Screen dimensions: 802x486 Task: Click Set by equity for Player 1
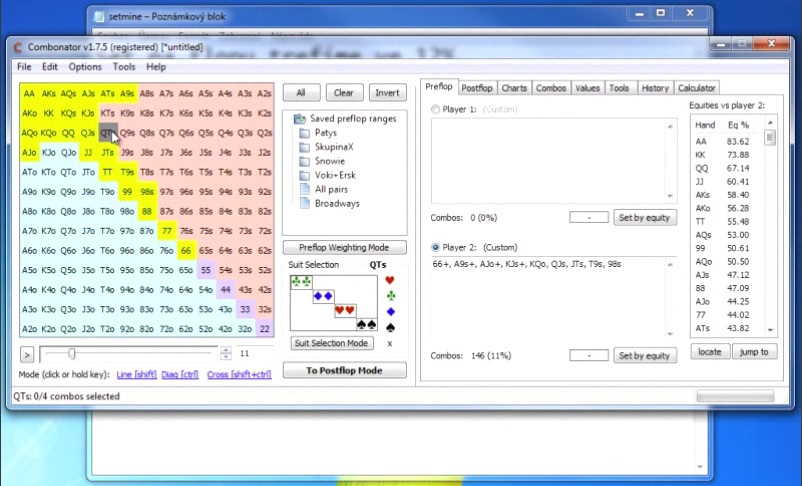(644, 218)
